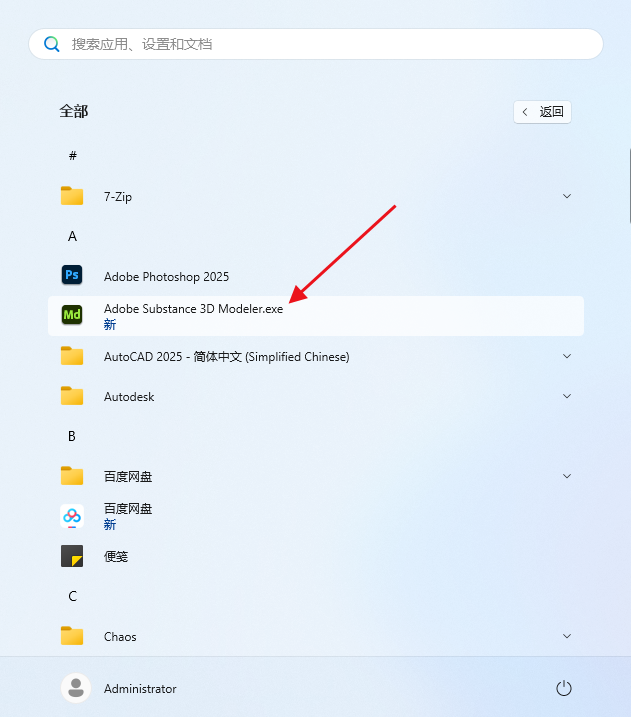Open the power options button
Viewport: 631px width, 717px height.
(x=564, y=688)
